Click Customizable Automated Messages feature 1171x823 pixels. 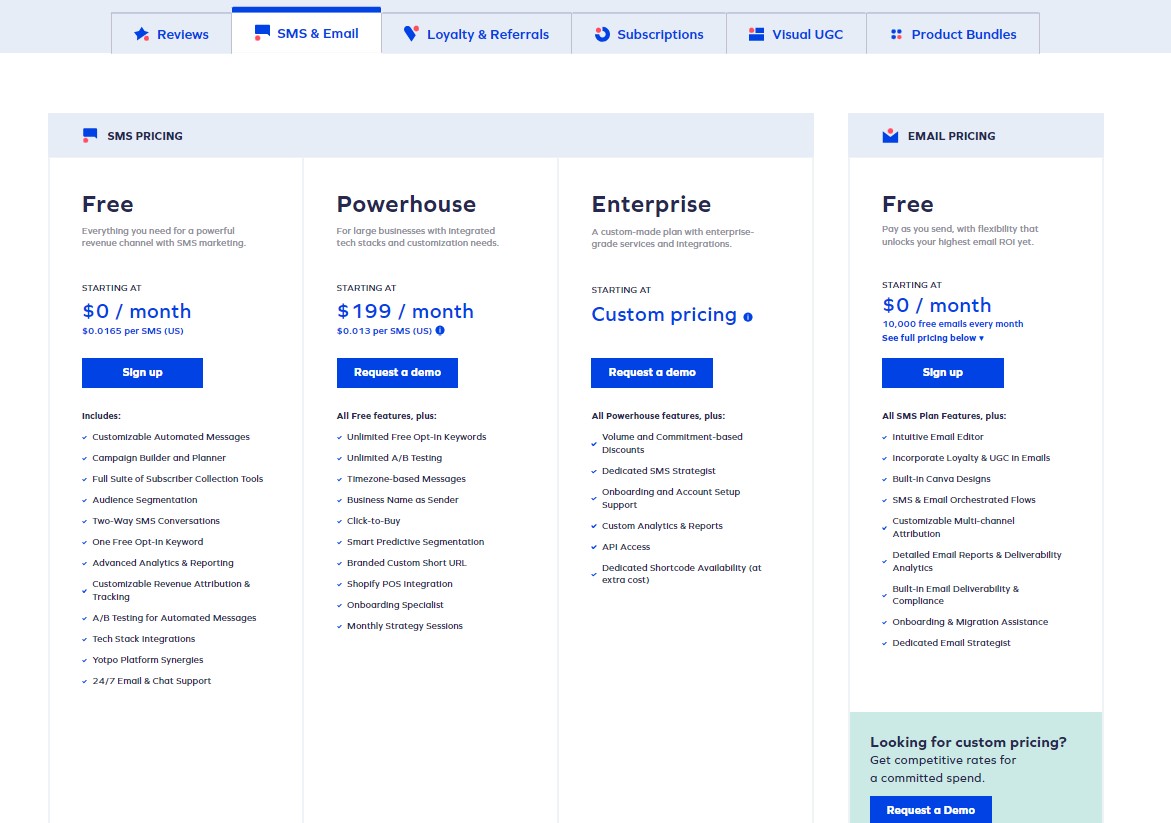(x=171, y=437)
